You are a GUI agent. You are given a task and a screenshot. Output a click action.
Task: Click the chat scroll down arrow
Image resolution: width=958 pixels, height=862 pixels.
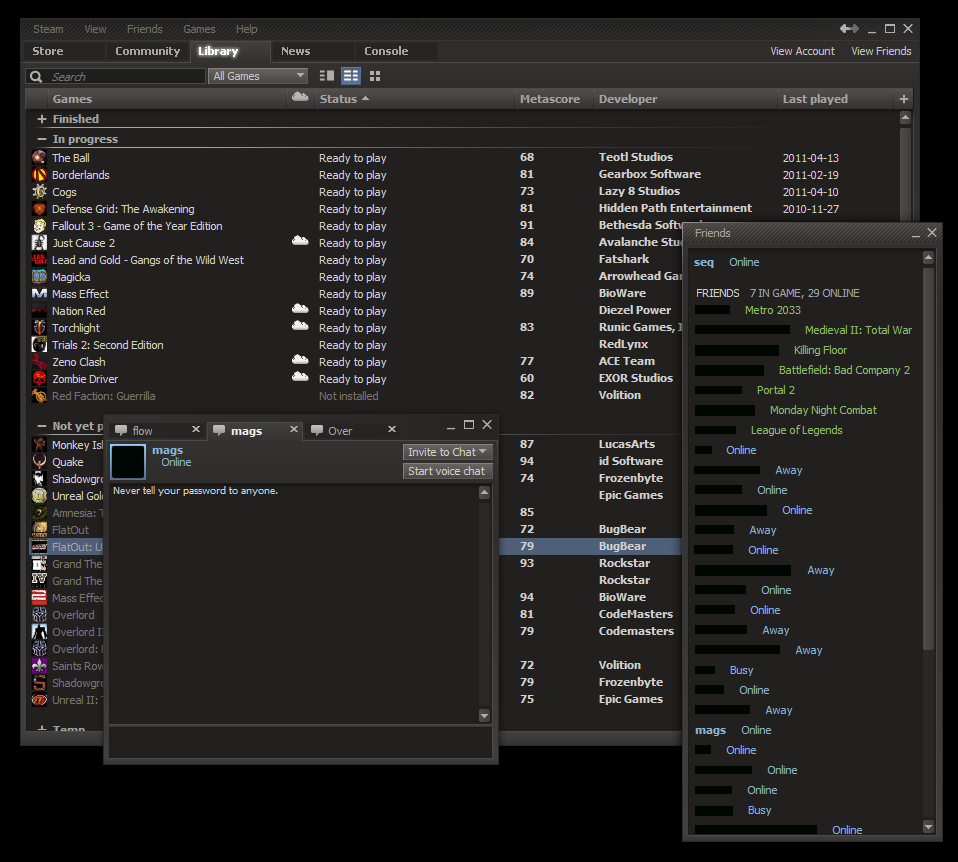[484, 715]
